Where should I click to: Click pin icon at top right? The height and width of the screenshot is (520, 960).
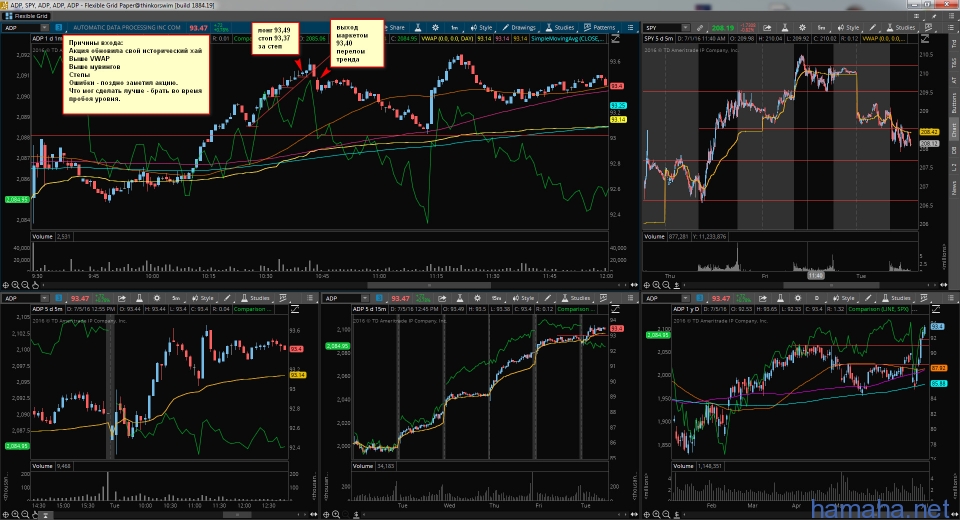pos(934,16)
